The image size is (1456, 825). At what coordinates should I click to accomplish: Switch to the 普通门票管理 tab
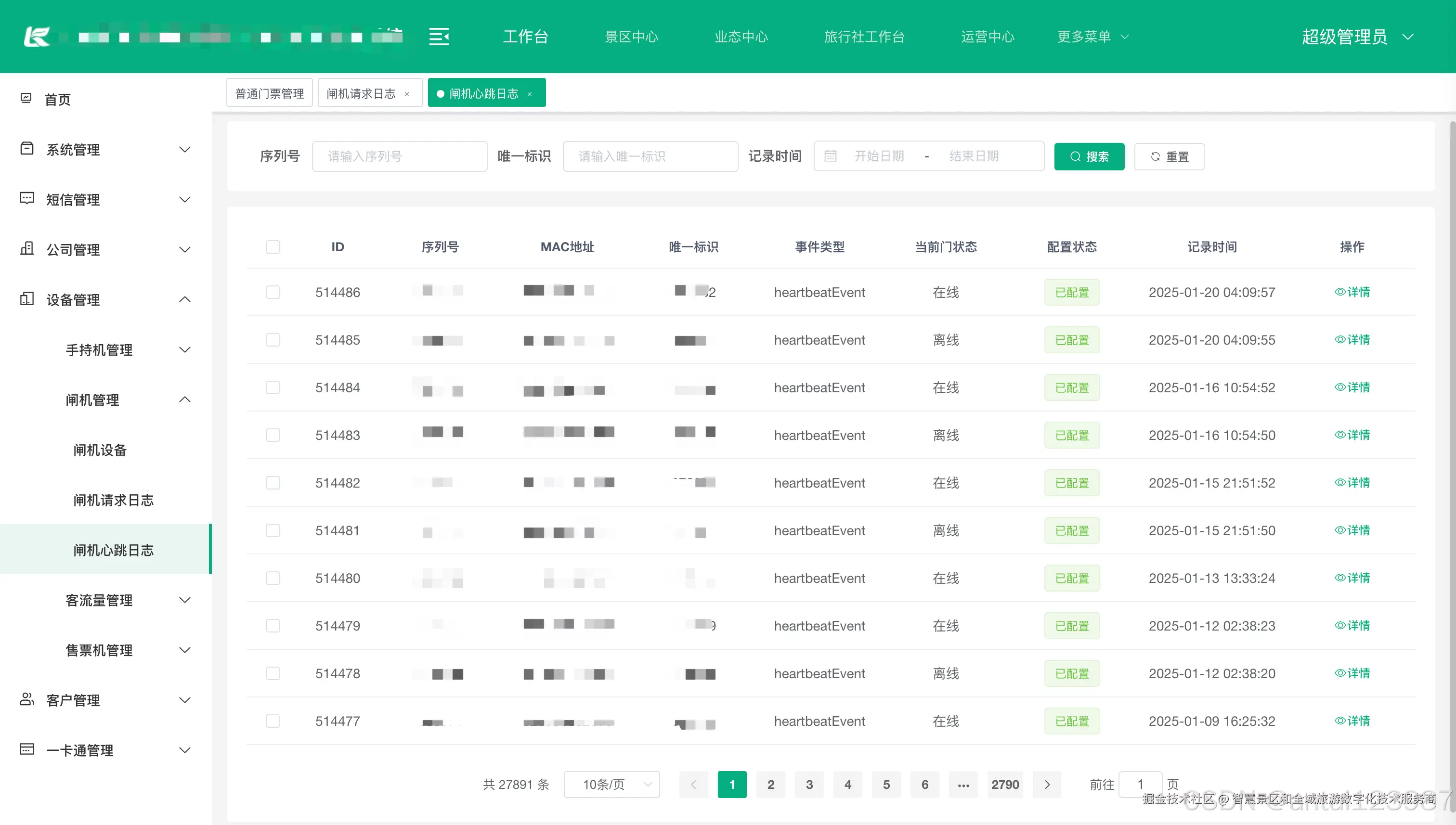point(269,93)
